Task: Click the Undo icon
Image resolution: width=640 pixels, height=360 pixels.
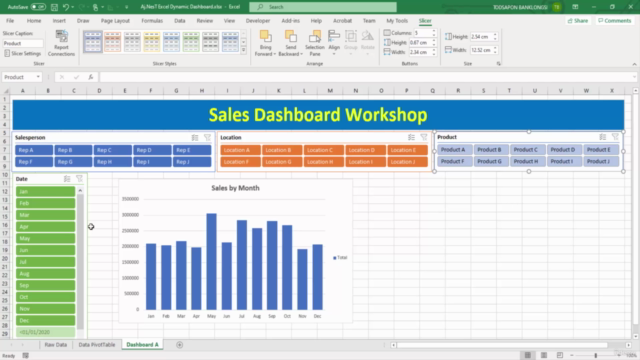Action: point(66,7)
